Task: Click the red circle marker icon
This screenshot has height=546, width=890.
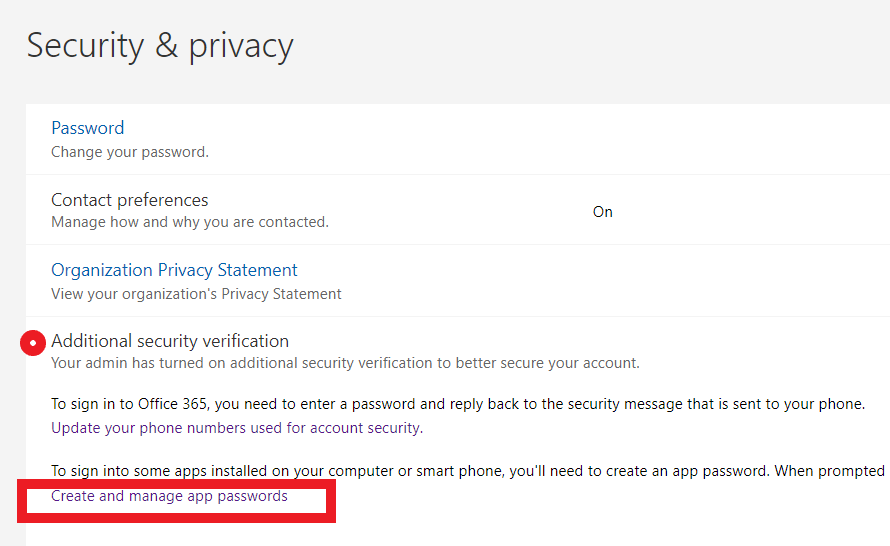Action: (33, 343)
